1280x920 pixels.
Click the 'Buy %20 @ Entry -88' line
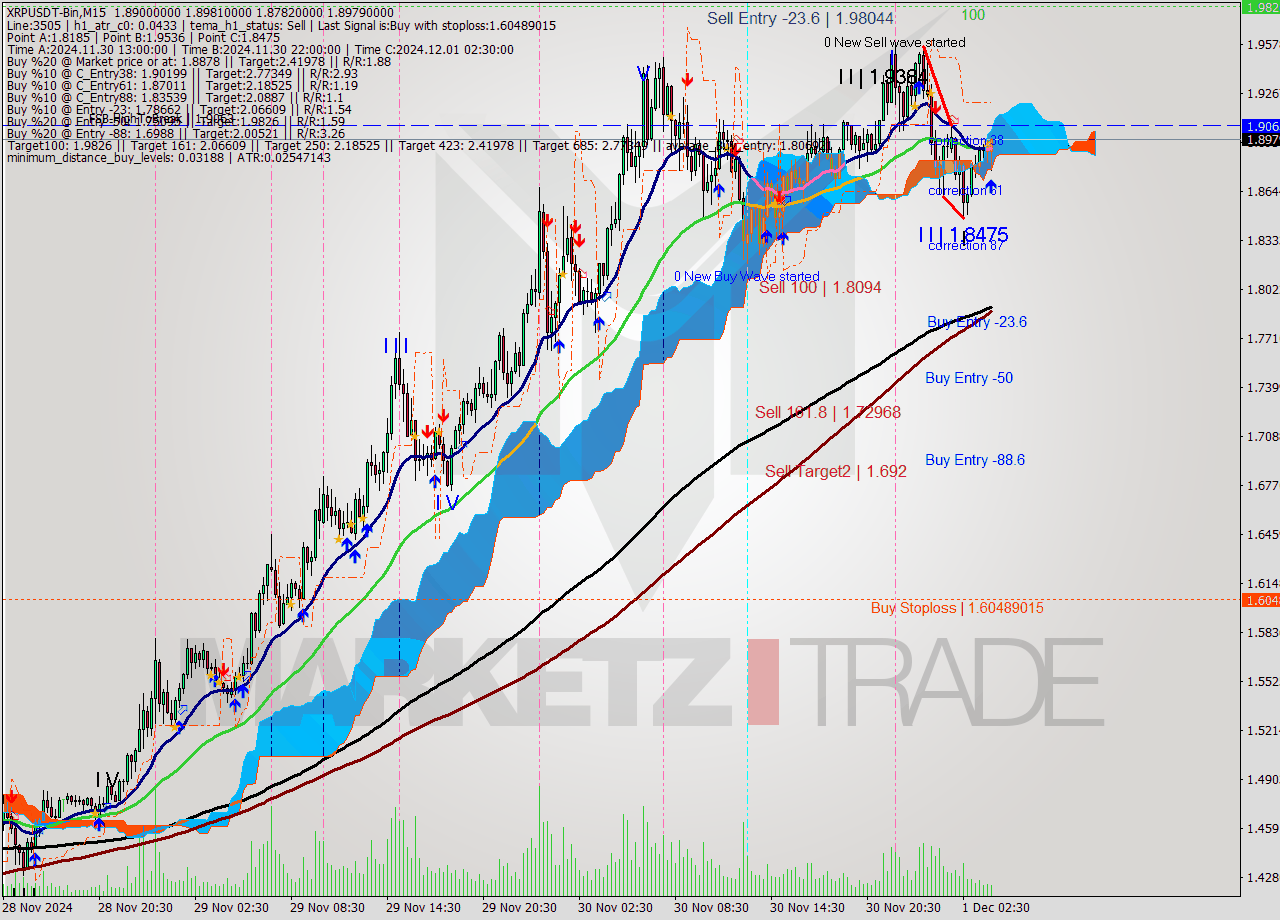176,133
